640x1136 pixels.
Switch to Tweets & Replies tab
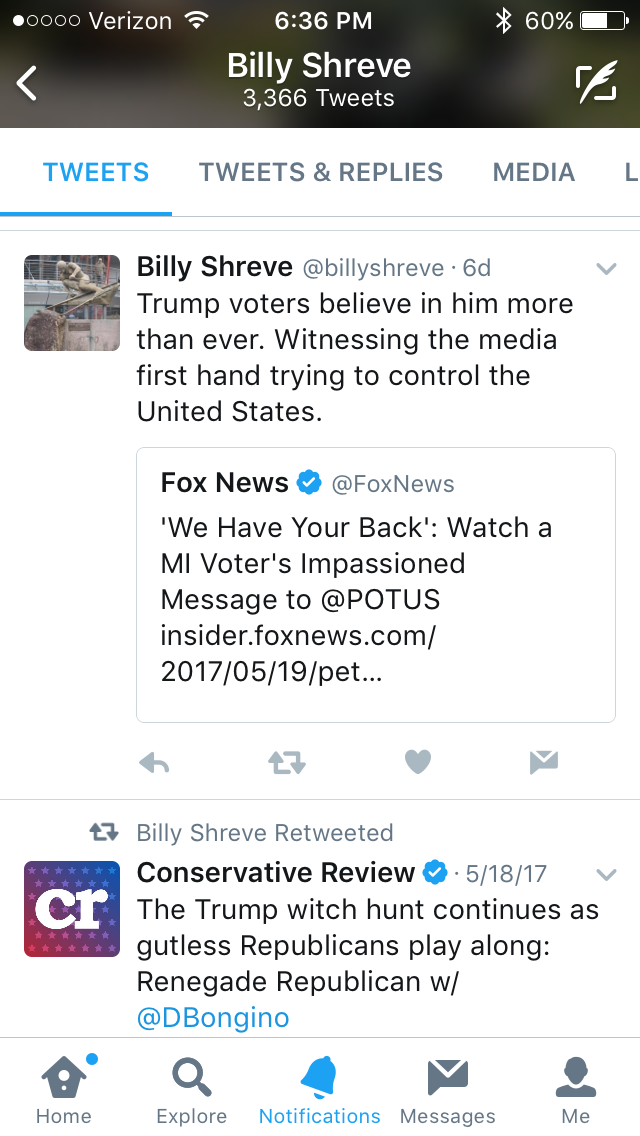(x=320, y=172)
